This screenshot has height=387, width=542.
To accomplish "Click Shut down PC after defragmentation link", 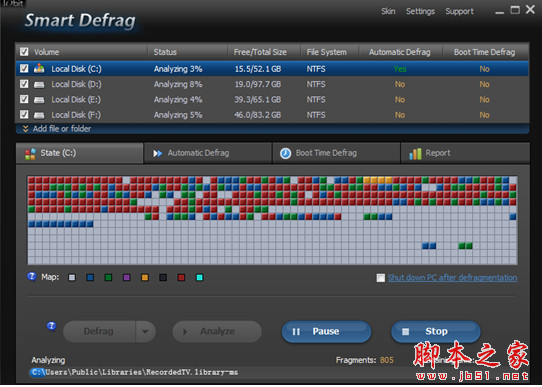I will click(452, 277).
